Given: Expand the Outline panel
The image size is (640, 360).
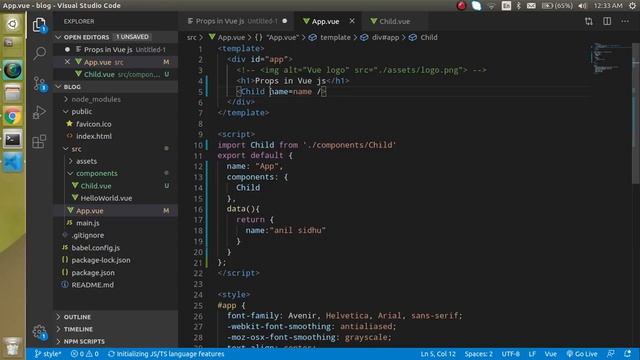Looking at the screenshot, I should (116, 317).
